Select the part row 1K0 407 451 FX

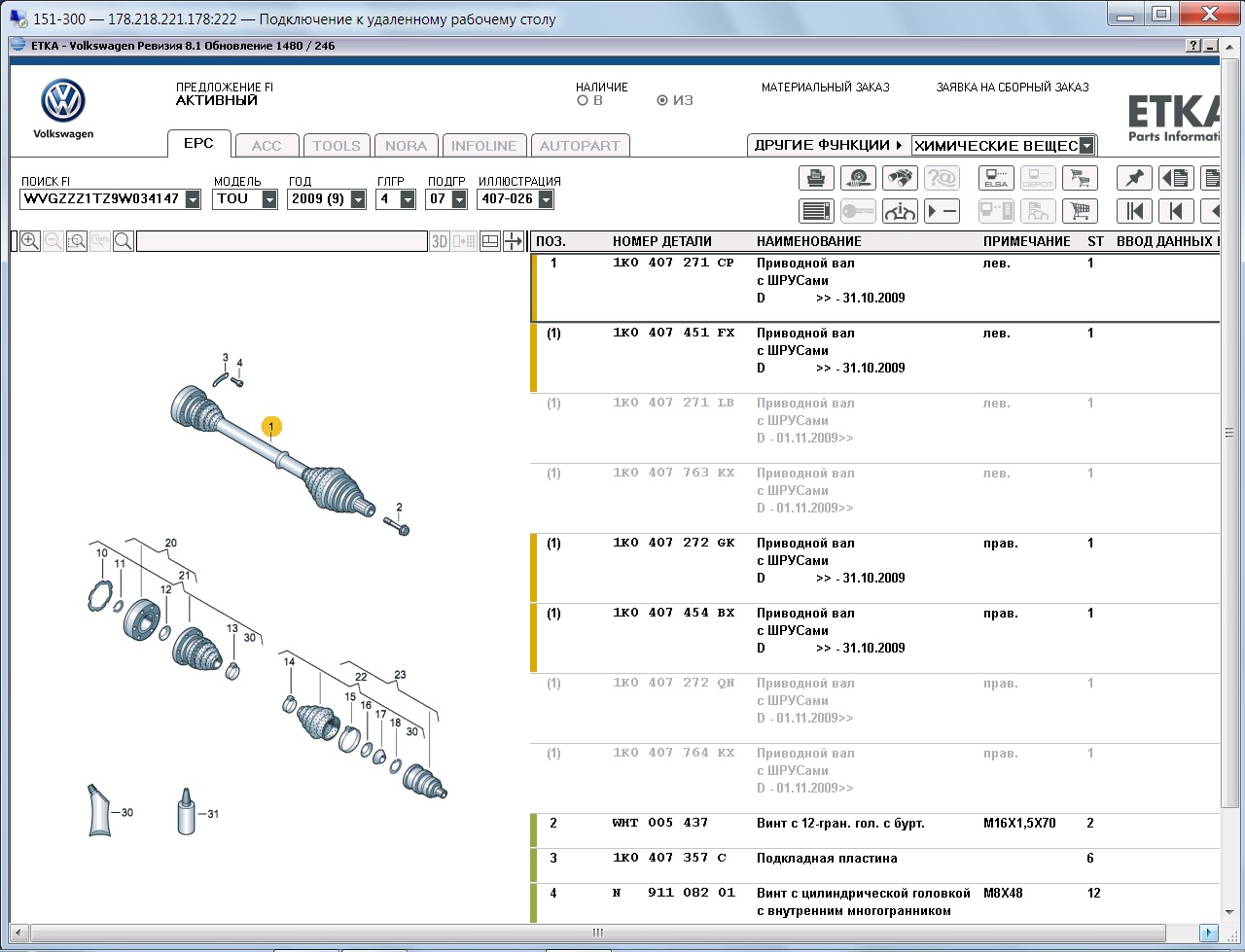875,359
